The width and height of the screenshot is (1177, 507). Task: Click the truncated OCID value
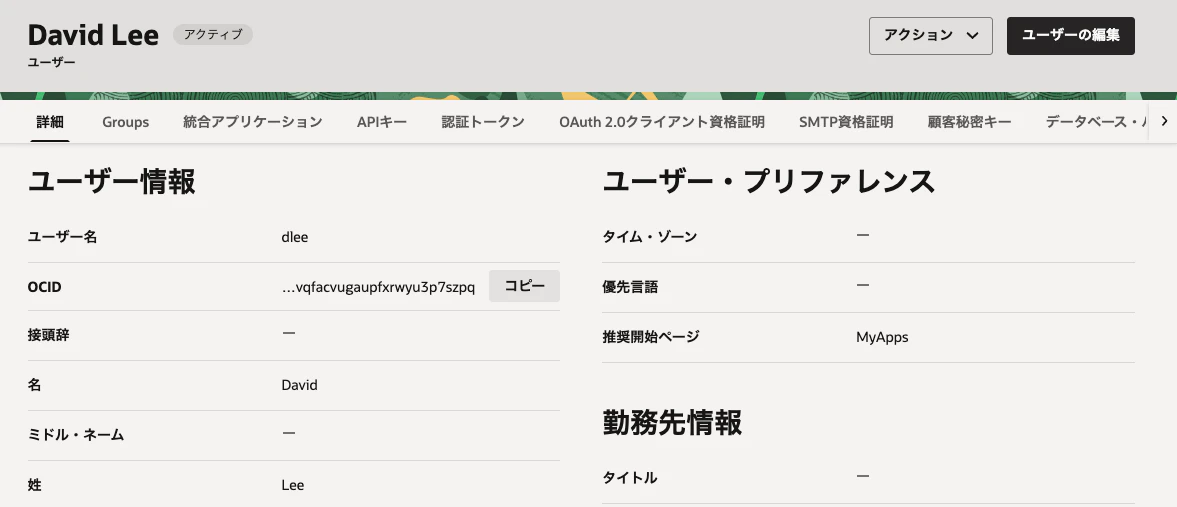point(378,288)
